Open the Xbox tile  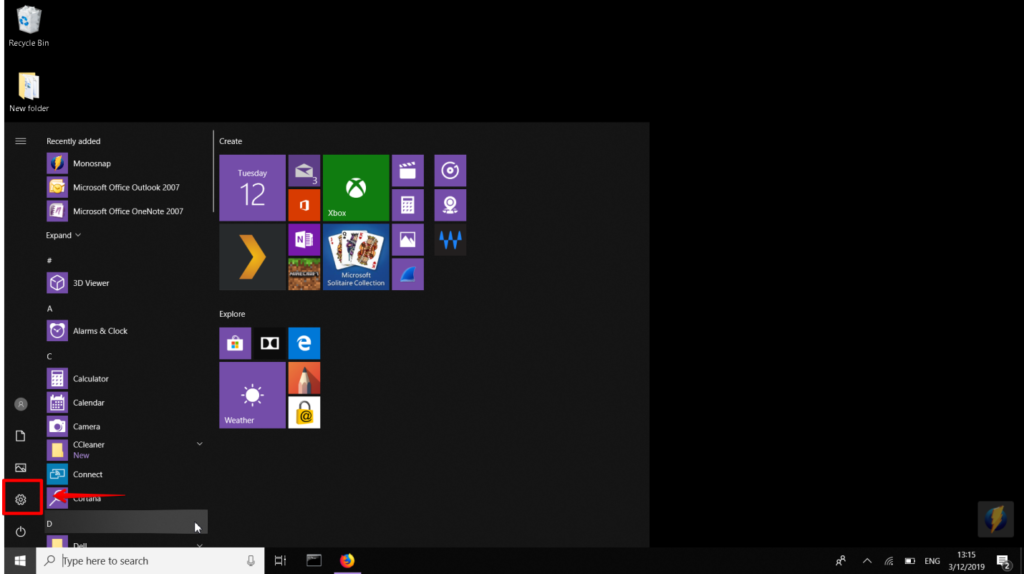pyautogui.click(x=356, y=188)
